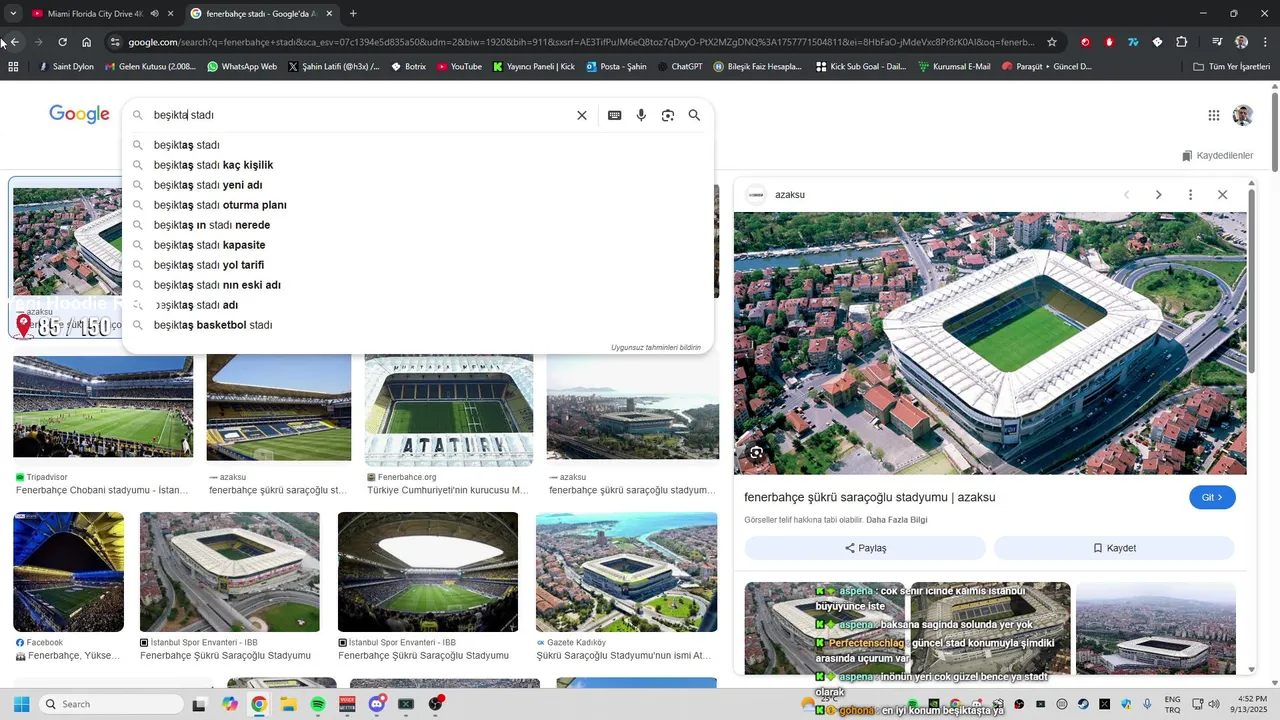Clear the search box with the X icon
The width and height of the screenshot is (1280, 720).
coord(581,115)
